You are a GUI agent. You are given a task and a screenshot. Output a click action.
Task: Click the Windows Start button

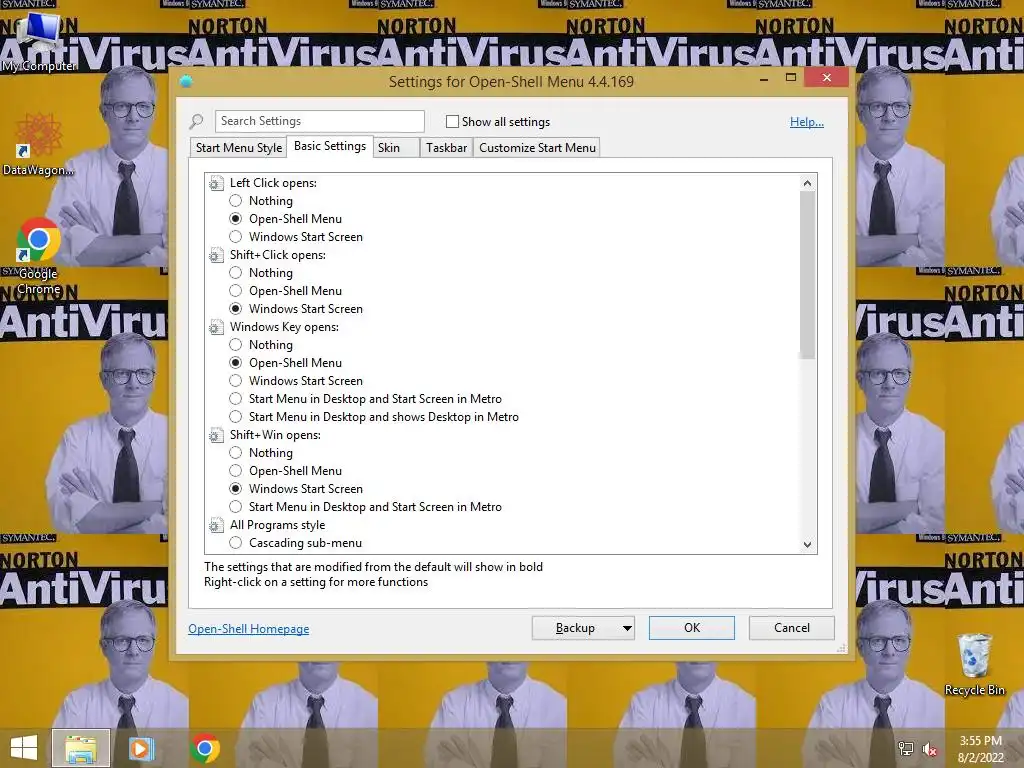pos(24,748)
